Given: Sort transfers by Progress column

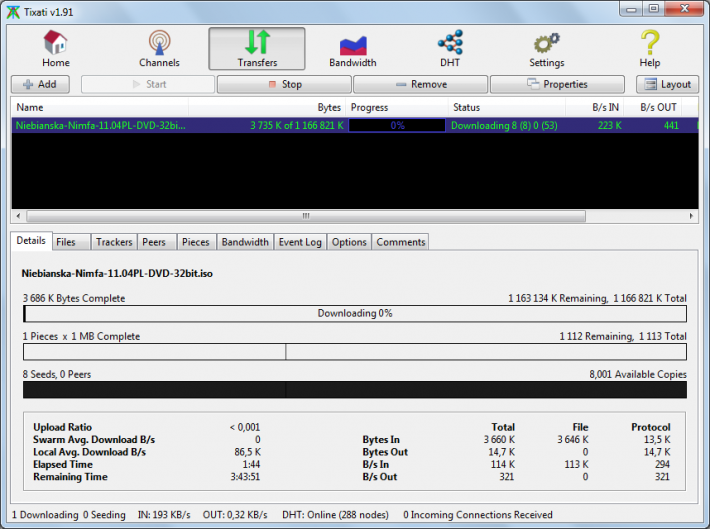Looking at the screenshot, I should tap(397, 107).
